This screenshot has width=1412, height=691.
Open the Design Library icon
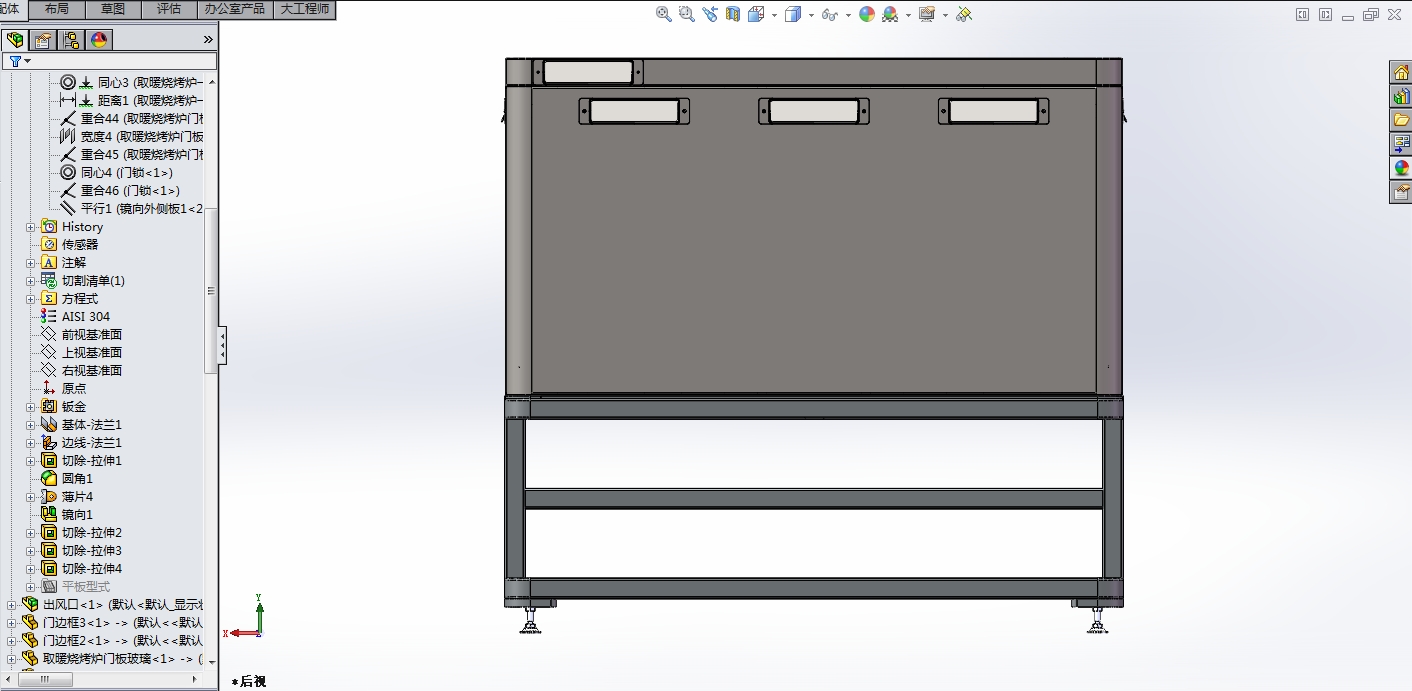click(1401, 96)
